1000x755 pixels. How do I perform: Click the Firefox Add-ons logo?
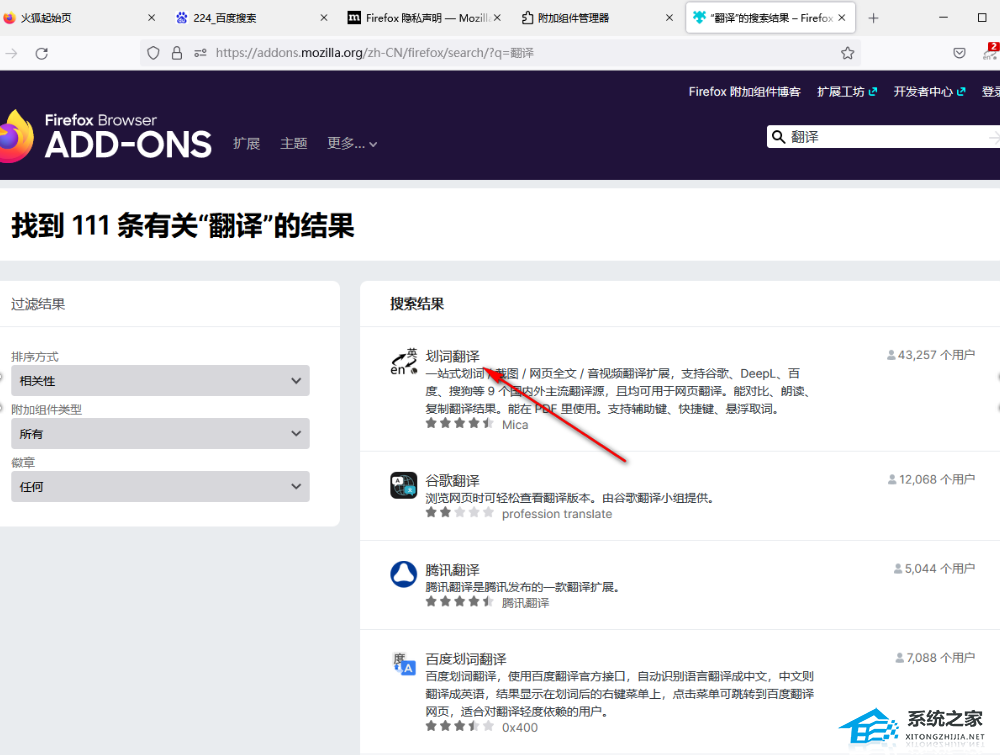(x=105, y=136)
